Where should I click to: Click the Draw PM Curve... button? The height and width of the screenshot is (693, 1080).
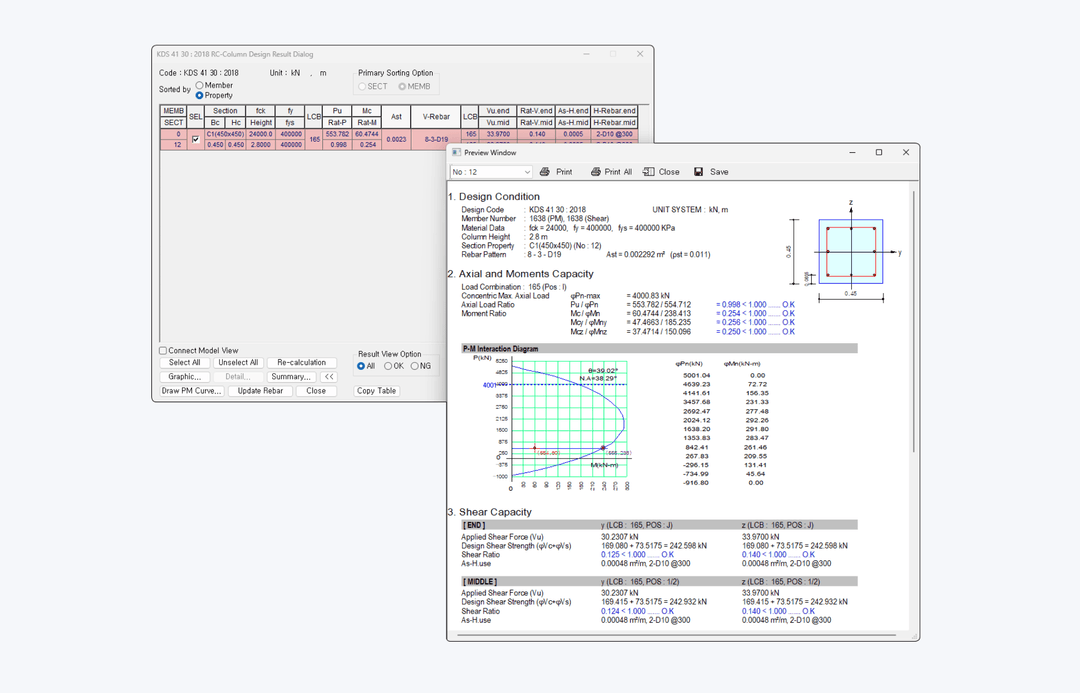(191, 391)
